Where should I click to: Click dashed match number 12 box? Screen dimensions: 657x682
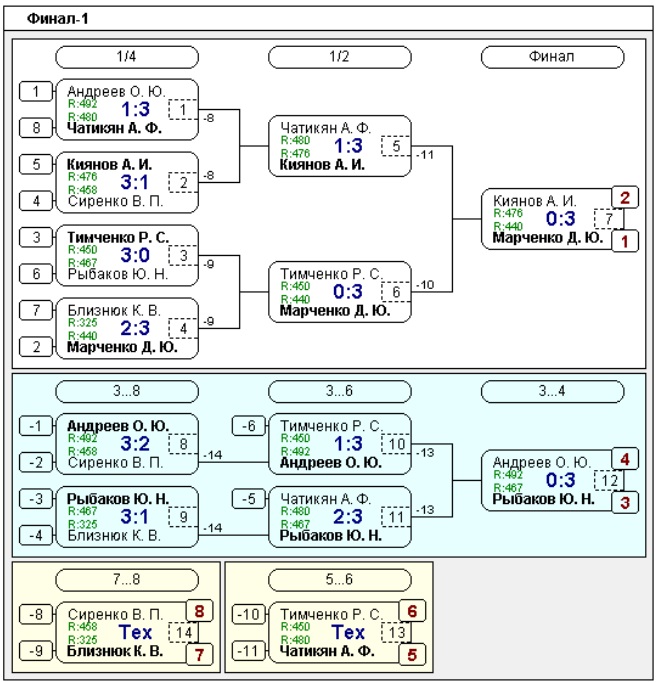[608, 481]
